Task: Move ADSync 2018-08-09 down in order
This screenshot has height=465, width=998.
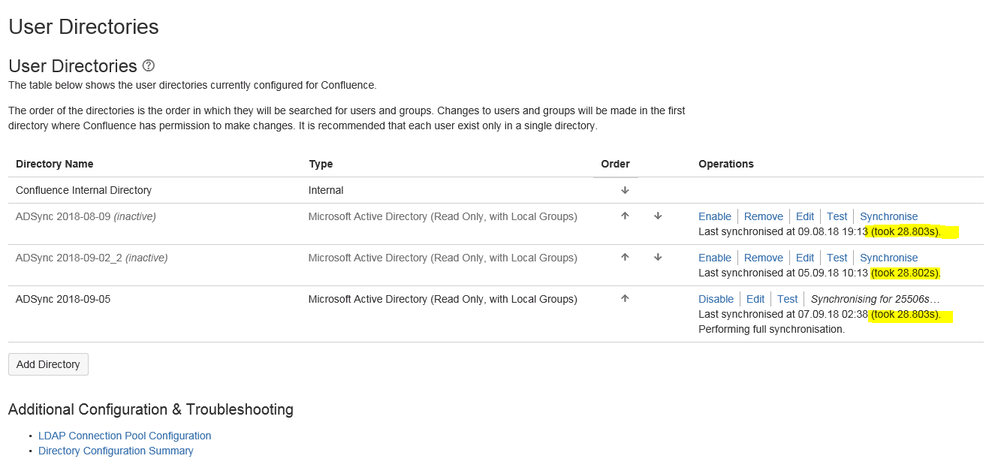Action: tap(658, 216)
